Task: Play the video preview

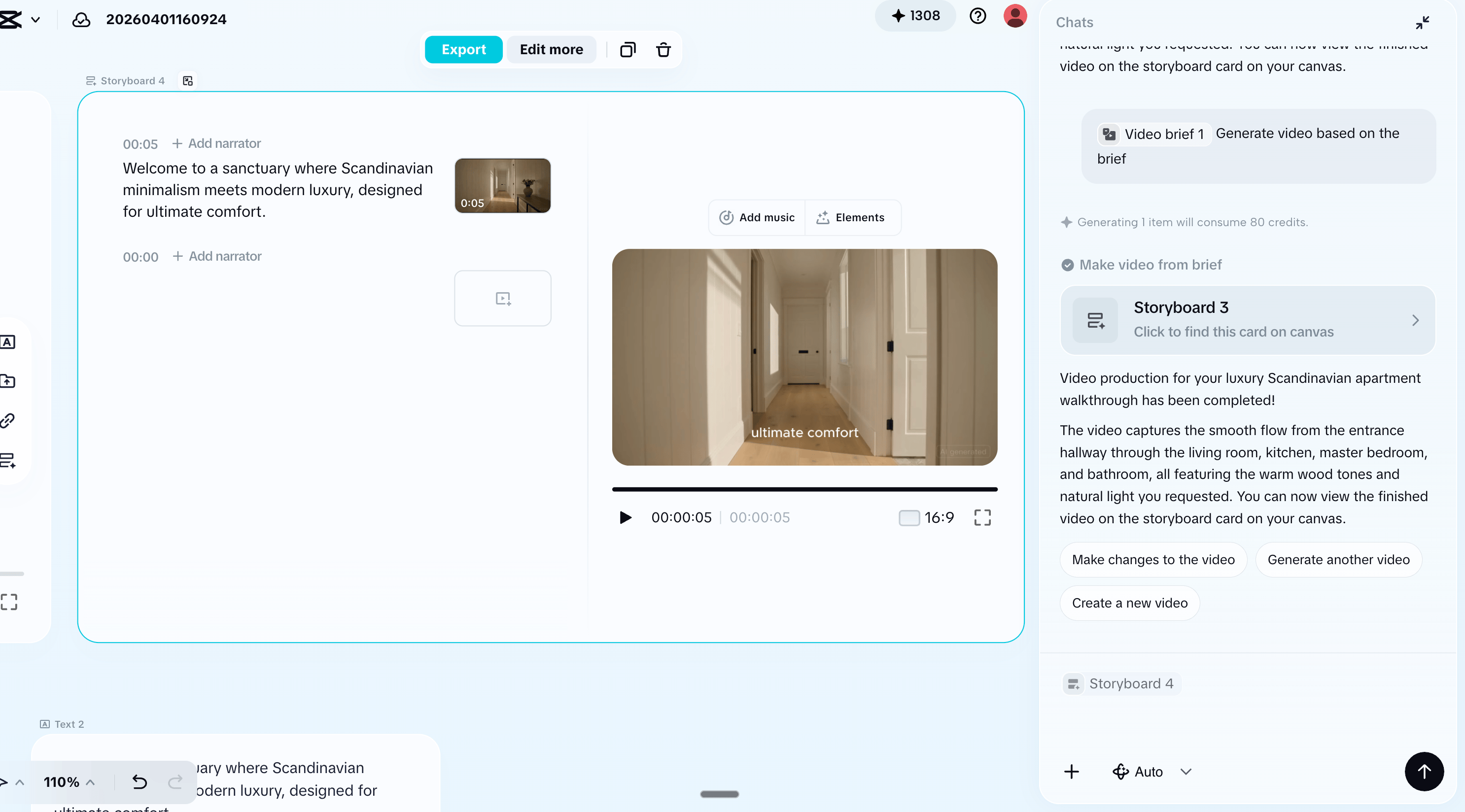Action: coord(625,517)
